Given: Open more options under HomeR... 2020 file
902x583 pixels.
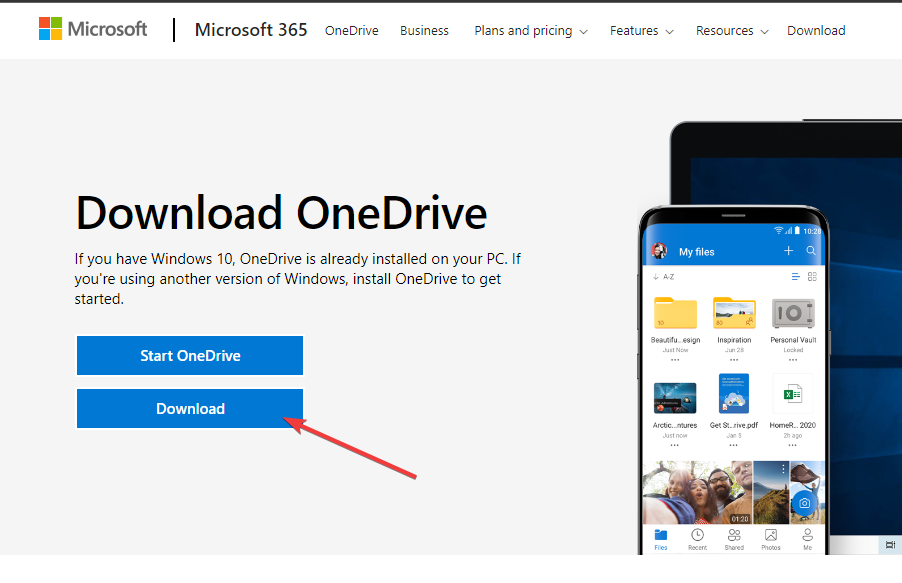Looking at the screenshot, I should pyautogui.click(x=792, y=445).
